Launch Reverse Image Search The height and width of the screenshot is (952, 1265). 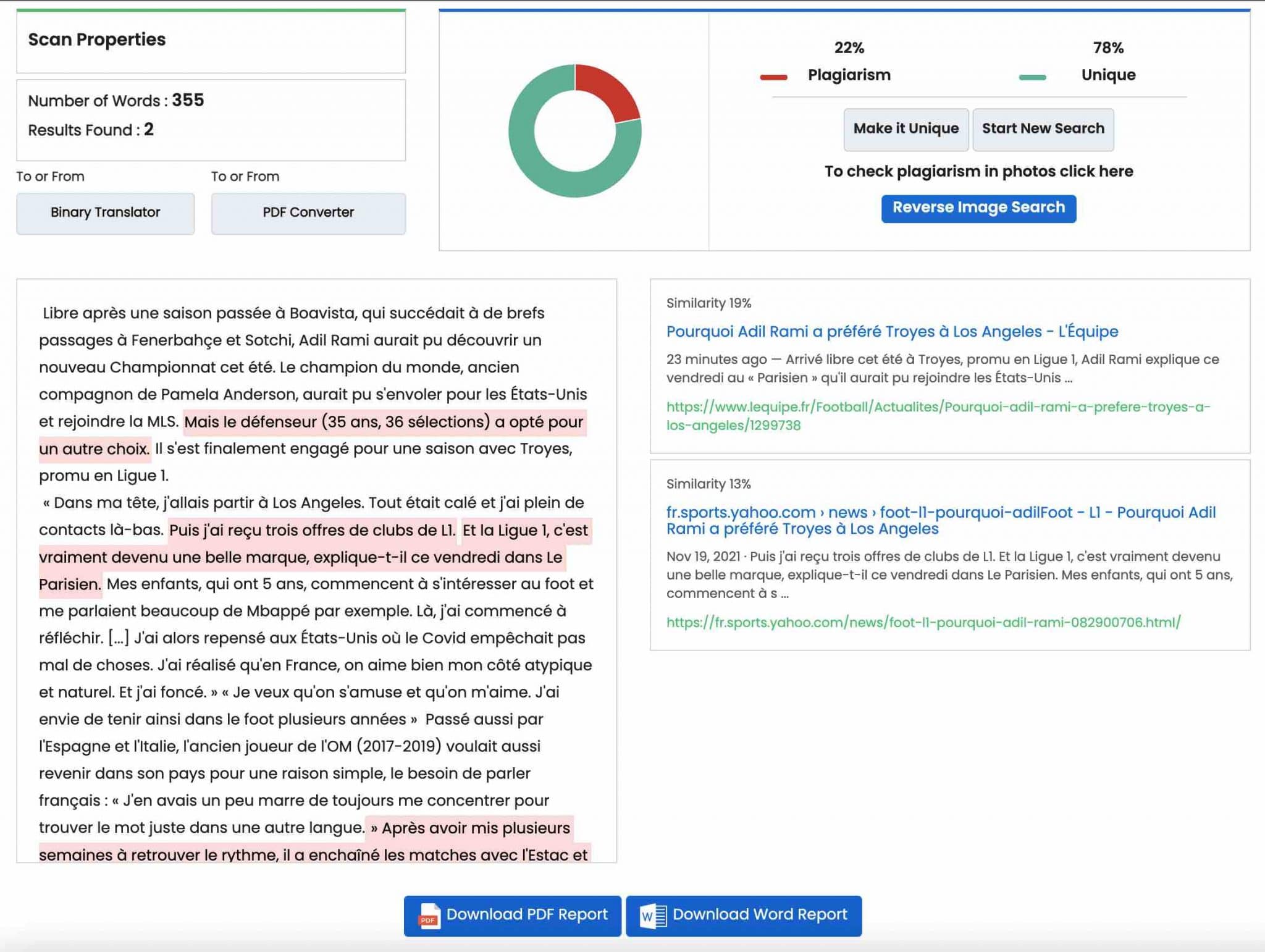978,208
